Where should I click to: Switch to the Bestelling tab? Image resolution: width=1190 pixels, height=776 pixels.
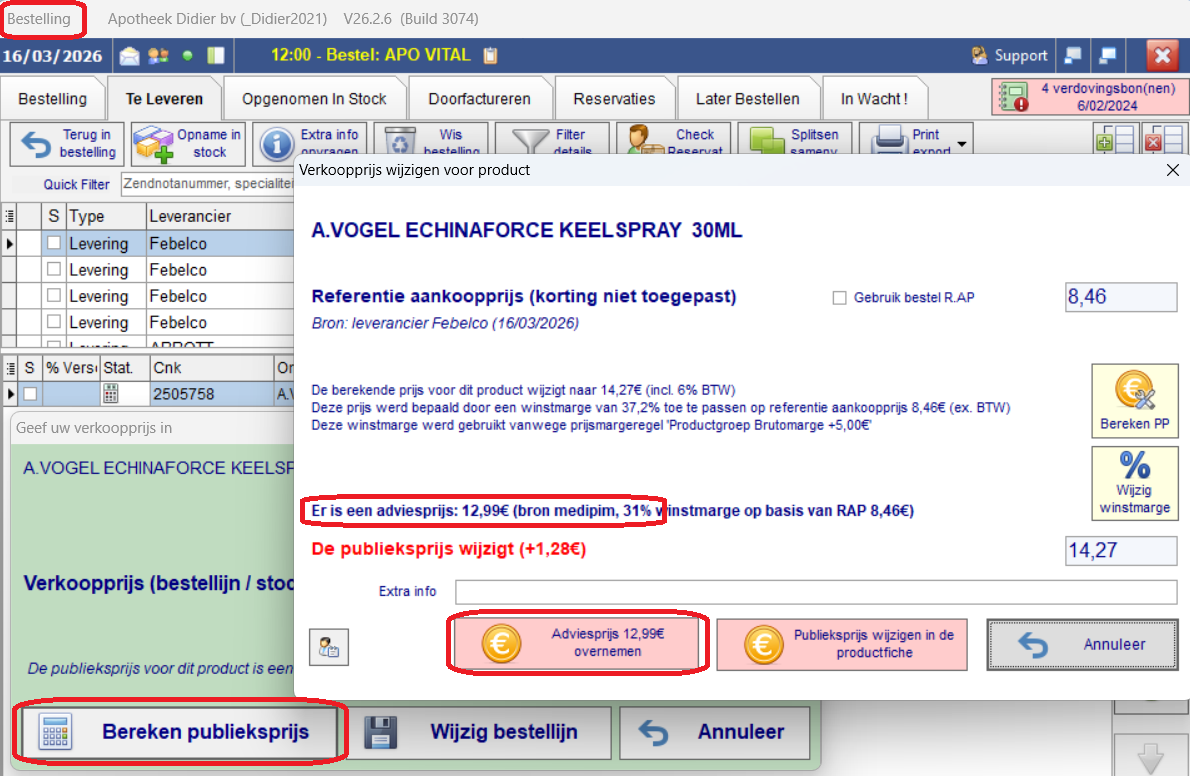52,99
